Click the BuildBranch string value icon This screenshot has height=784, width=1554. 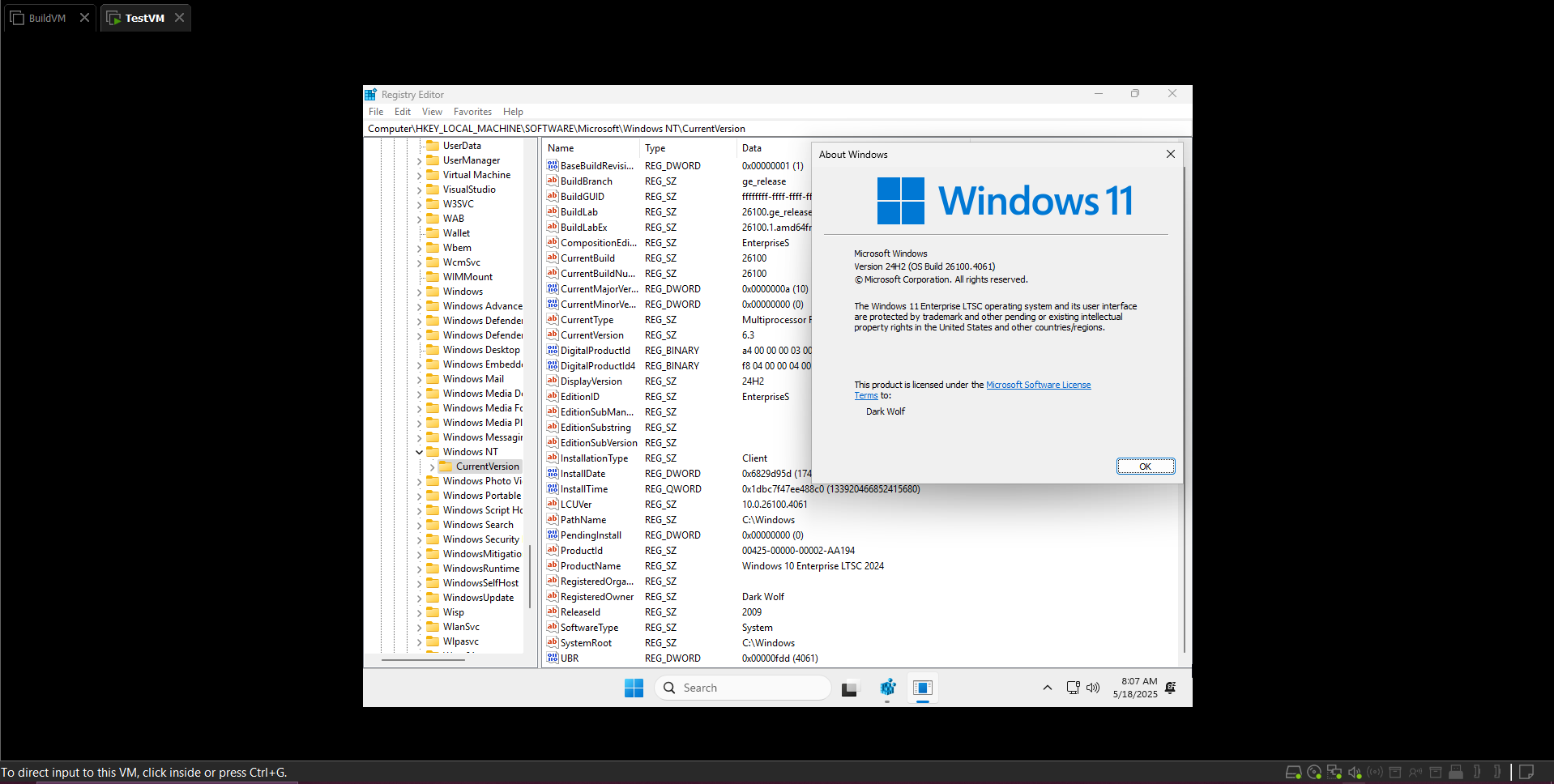(x=553, y=181)
